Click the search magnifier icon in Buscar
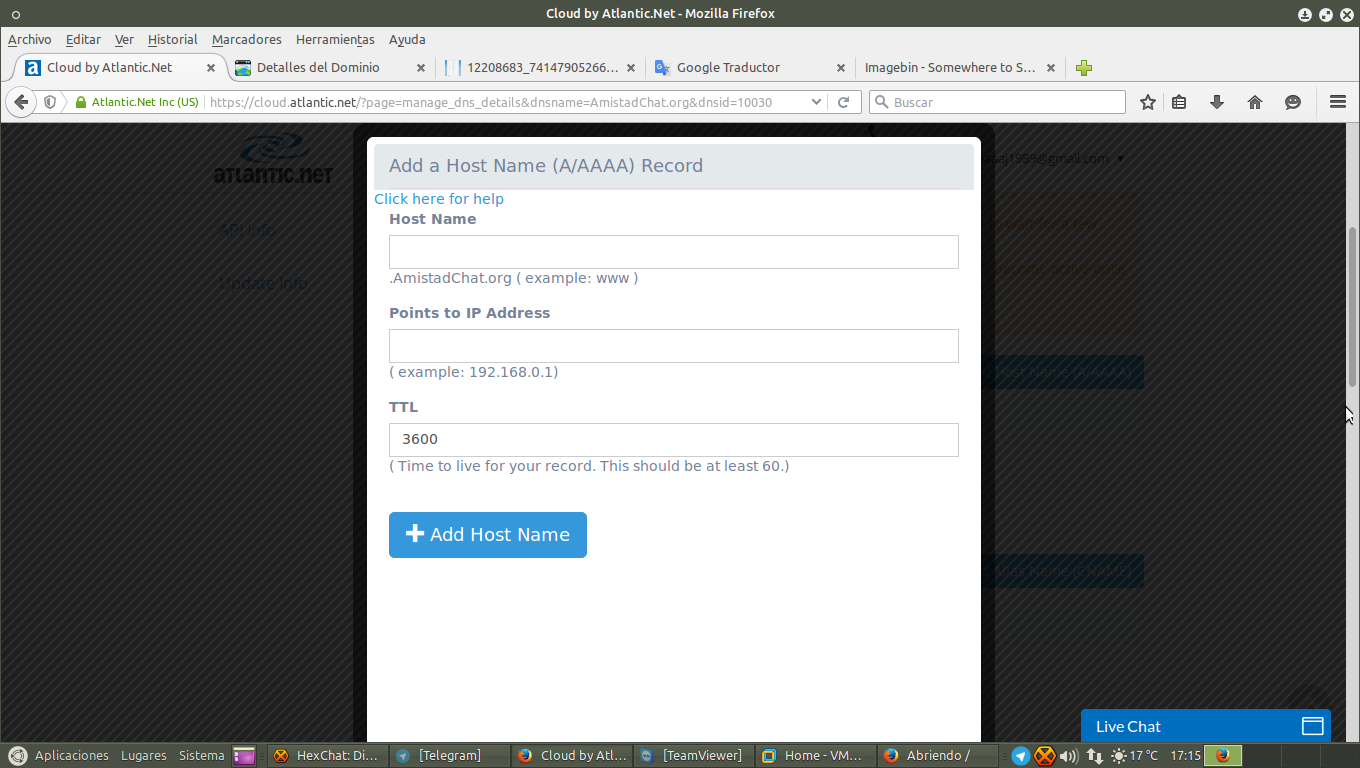Image resolution: width=1360 pixels, height=768 pixels. [881, 102]
